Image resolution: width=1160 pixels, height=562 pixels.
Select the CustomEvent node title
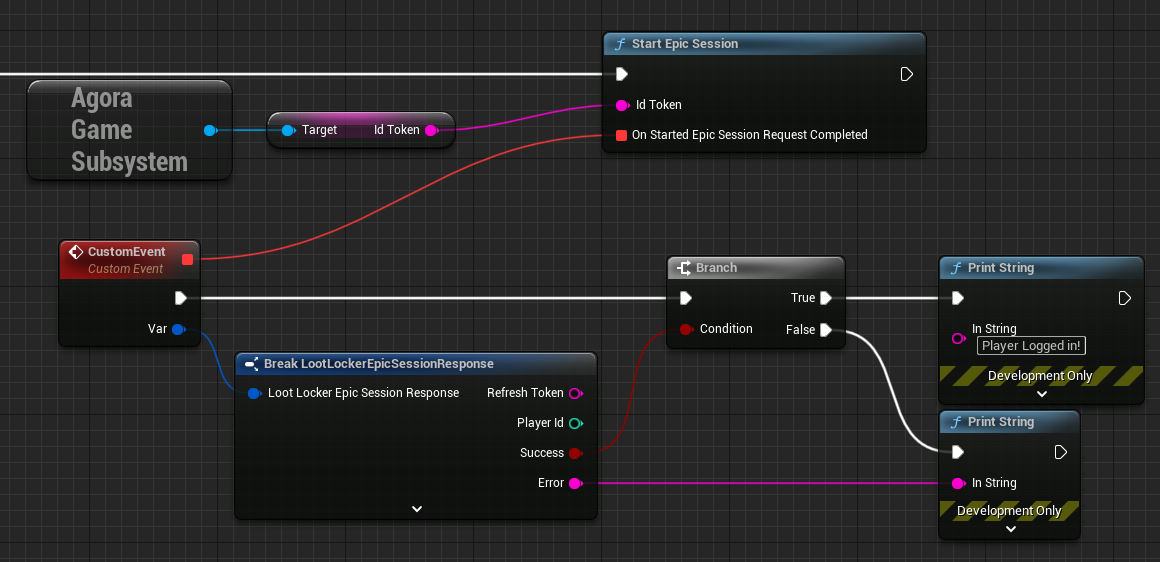coord(127,252)
